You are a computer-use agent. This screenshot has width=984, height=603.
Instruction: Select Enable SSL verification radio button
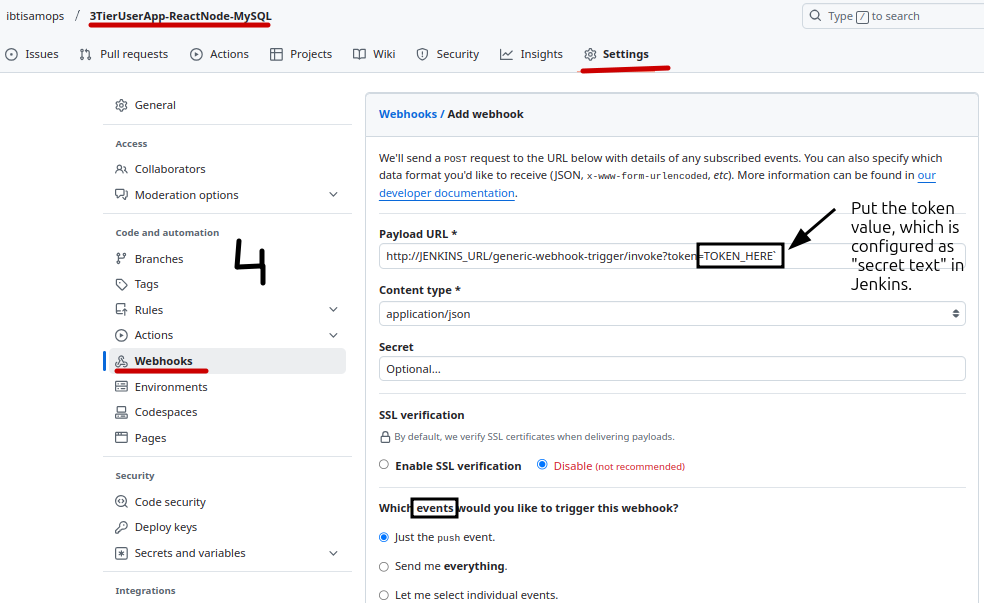pos(384,465)
